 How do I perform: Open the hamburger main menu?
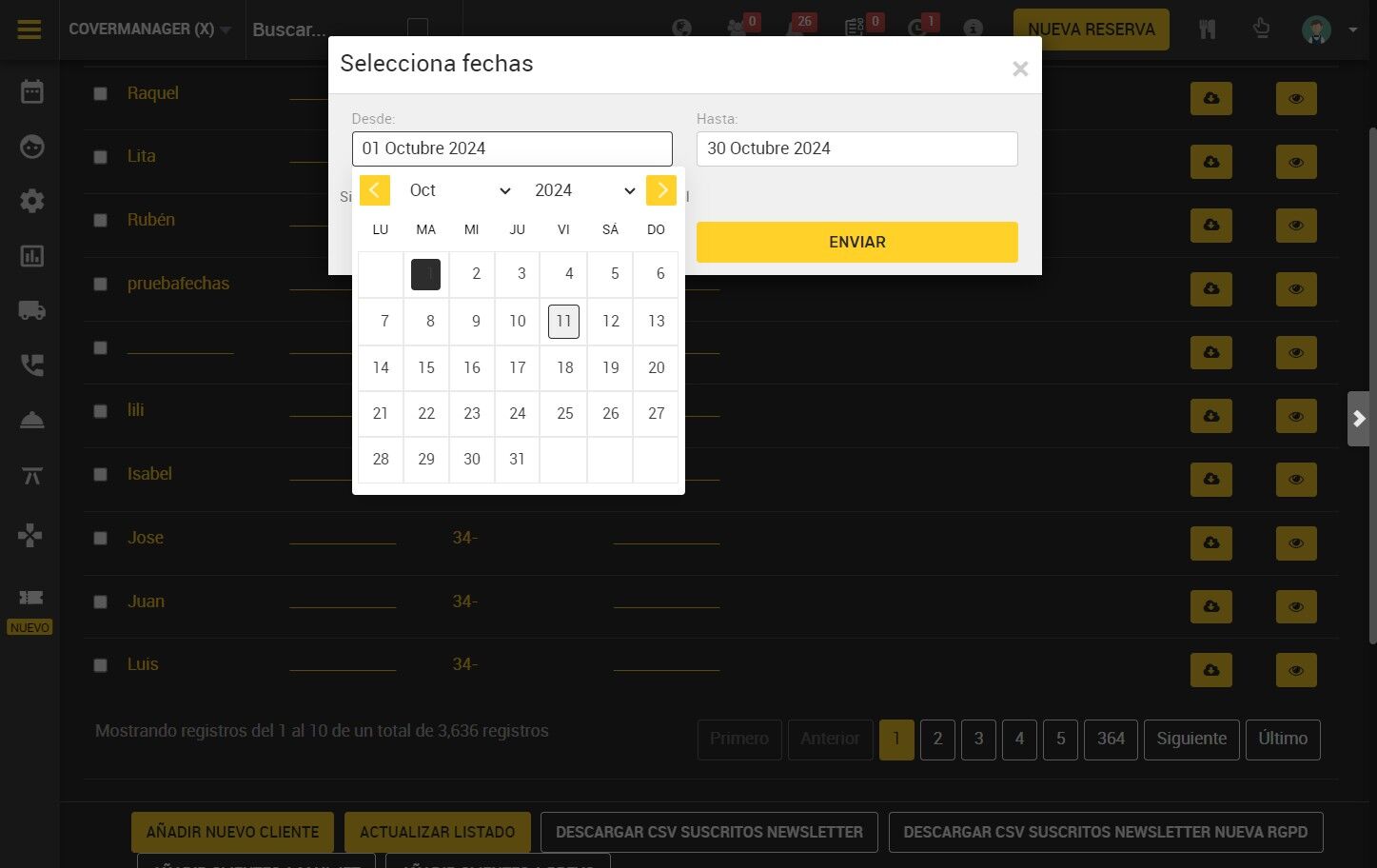[x=30, y=30]
